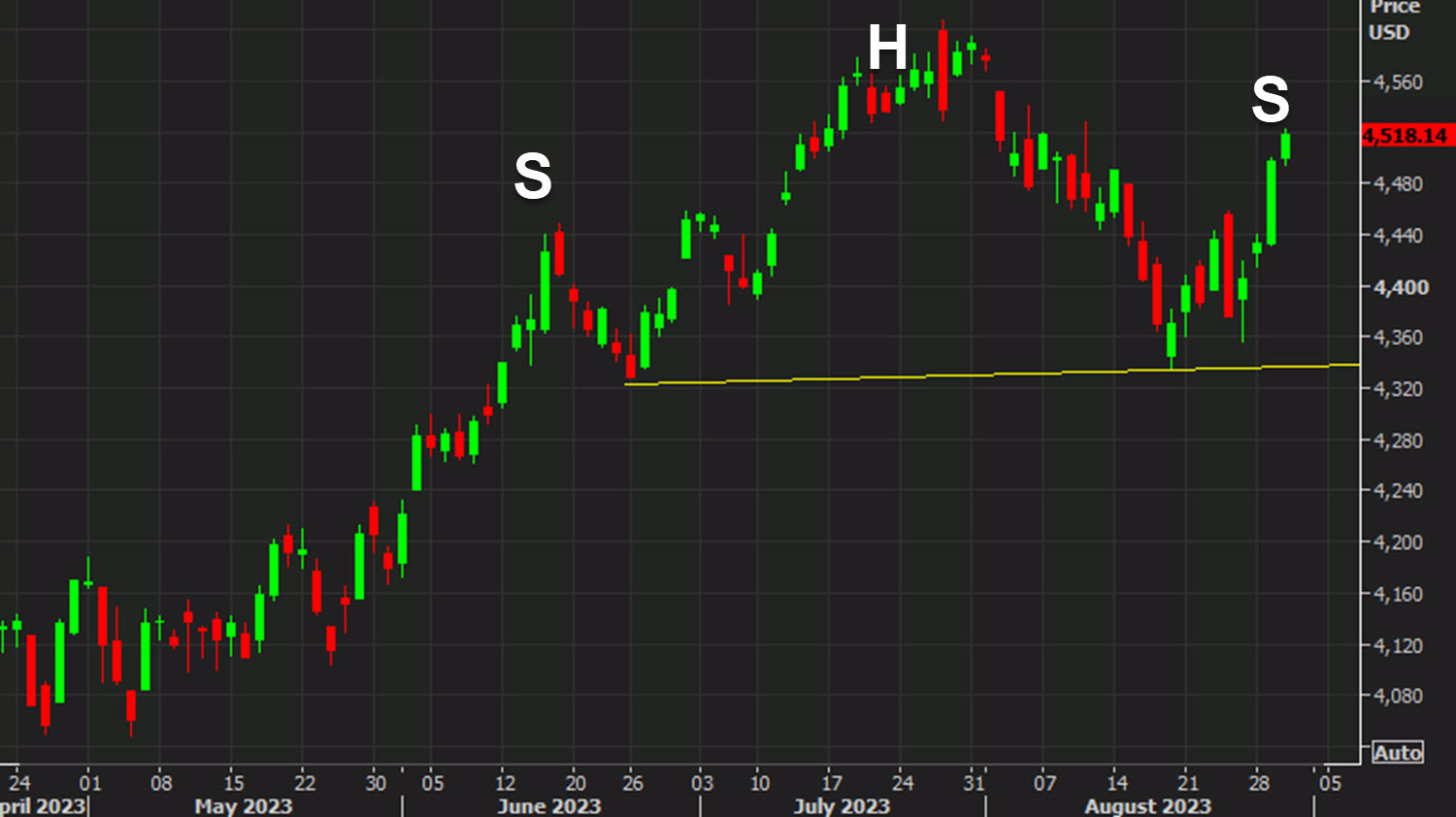The image size is (1456, 817).
Task: Click the date tick 31 in July
Action: [x=974, y=782]
